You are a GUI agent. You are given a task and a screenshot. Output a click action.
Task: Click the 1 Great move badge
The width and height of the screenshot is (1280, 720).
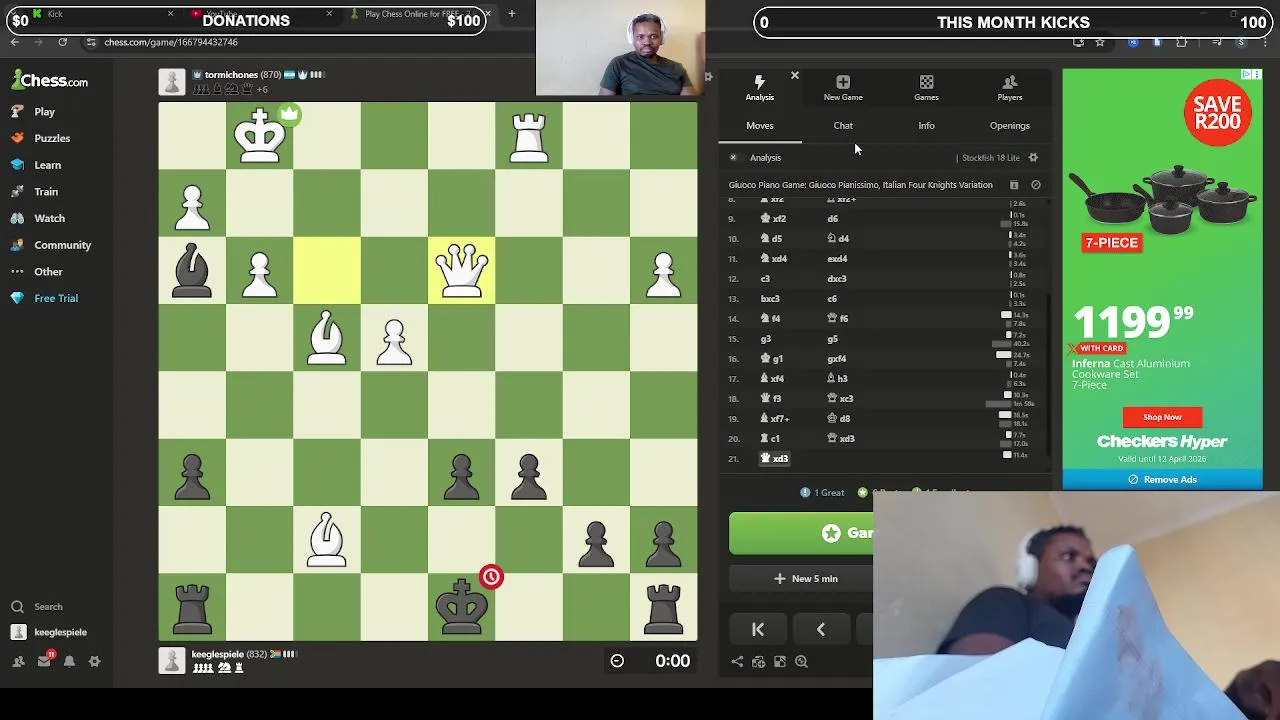[822, 493]
